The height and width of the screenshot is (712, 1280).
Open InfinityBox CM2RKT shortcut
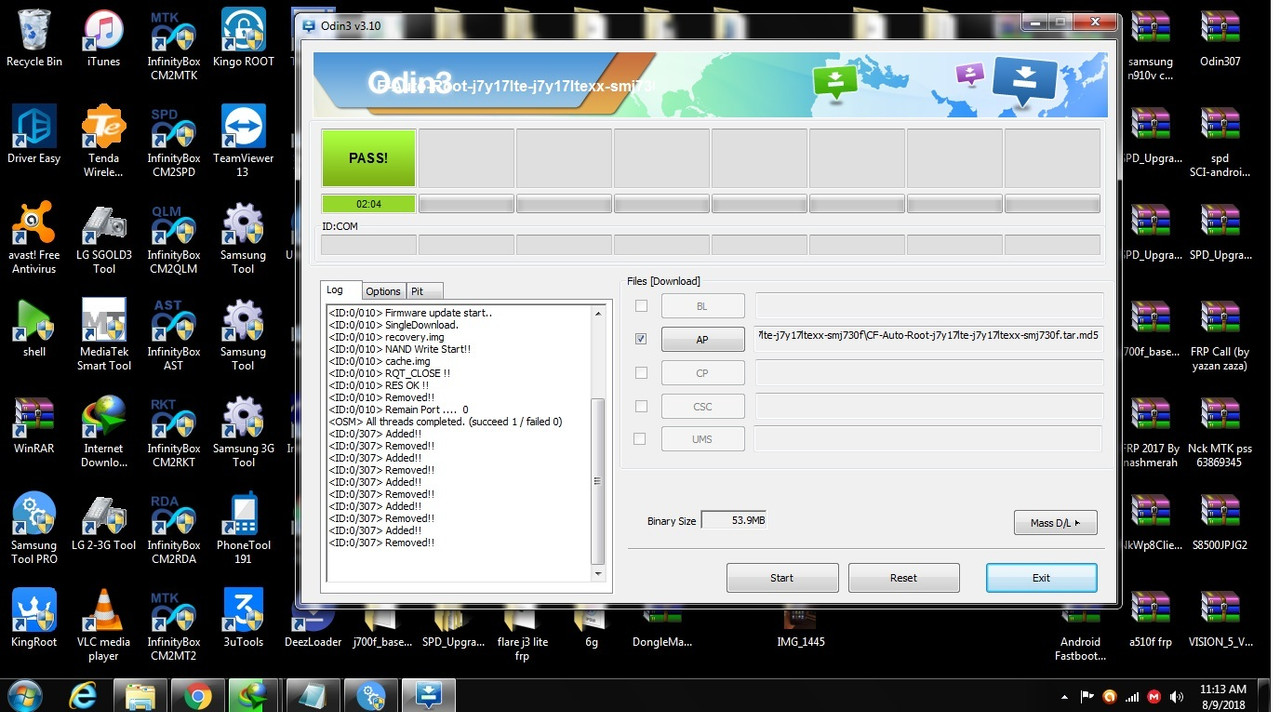click(173, 433)
